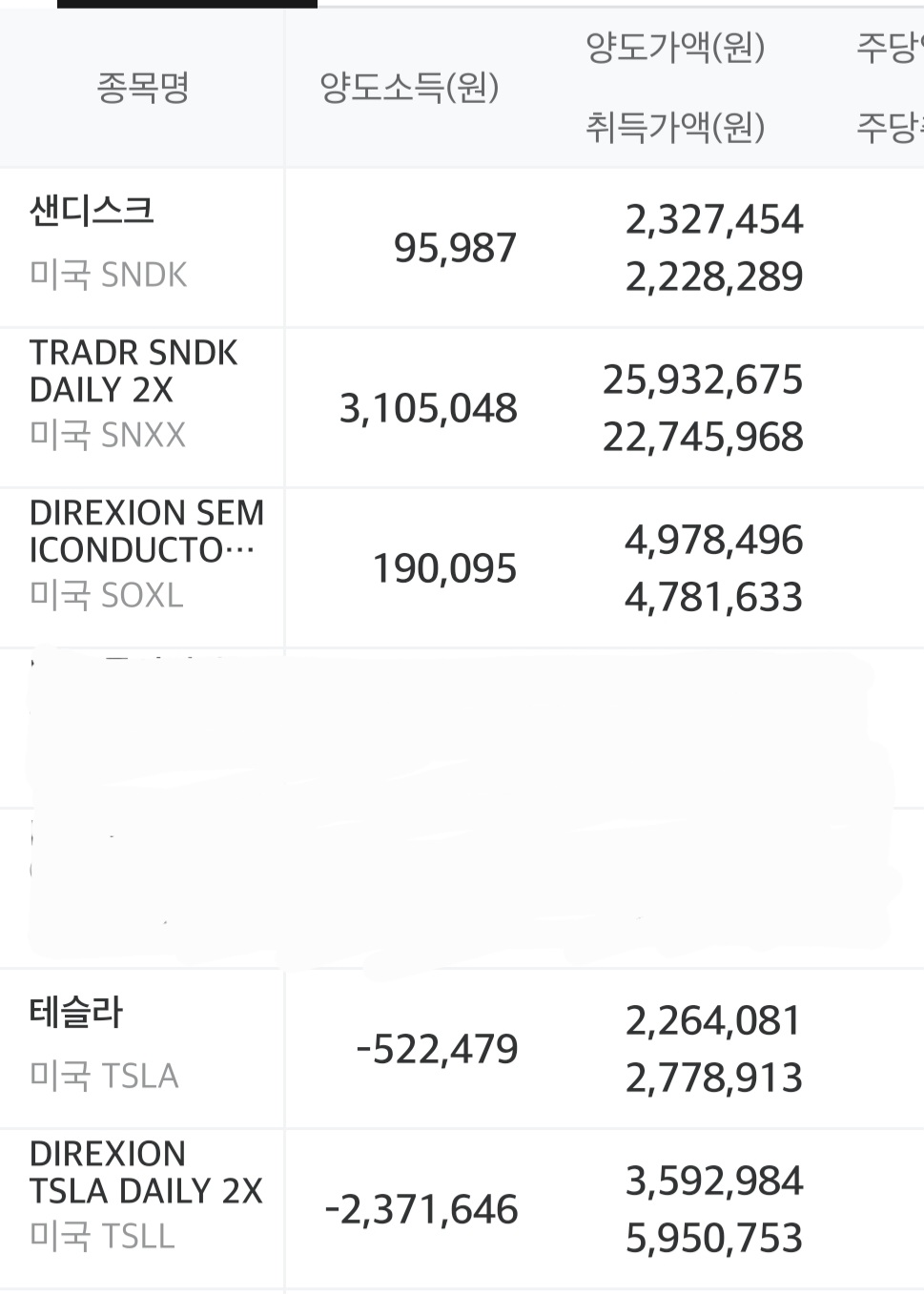Open the TRADR SNDK DAILY 2X row

[x=462, y=408]
